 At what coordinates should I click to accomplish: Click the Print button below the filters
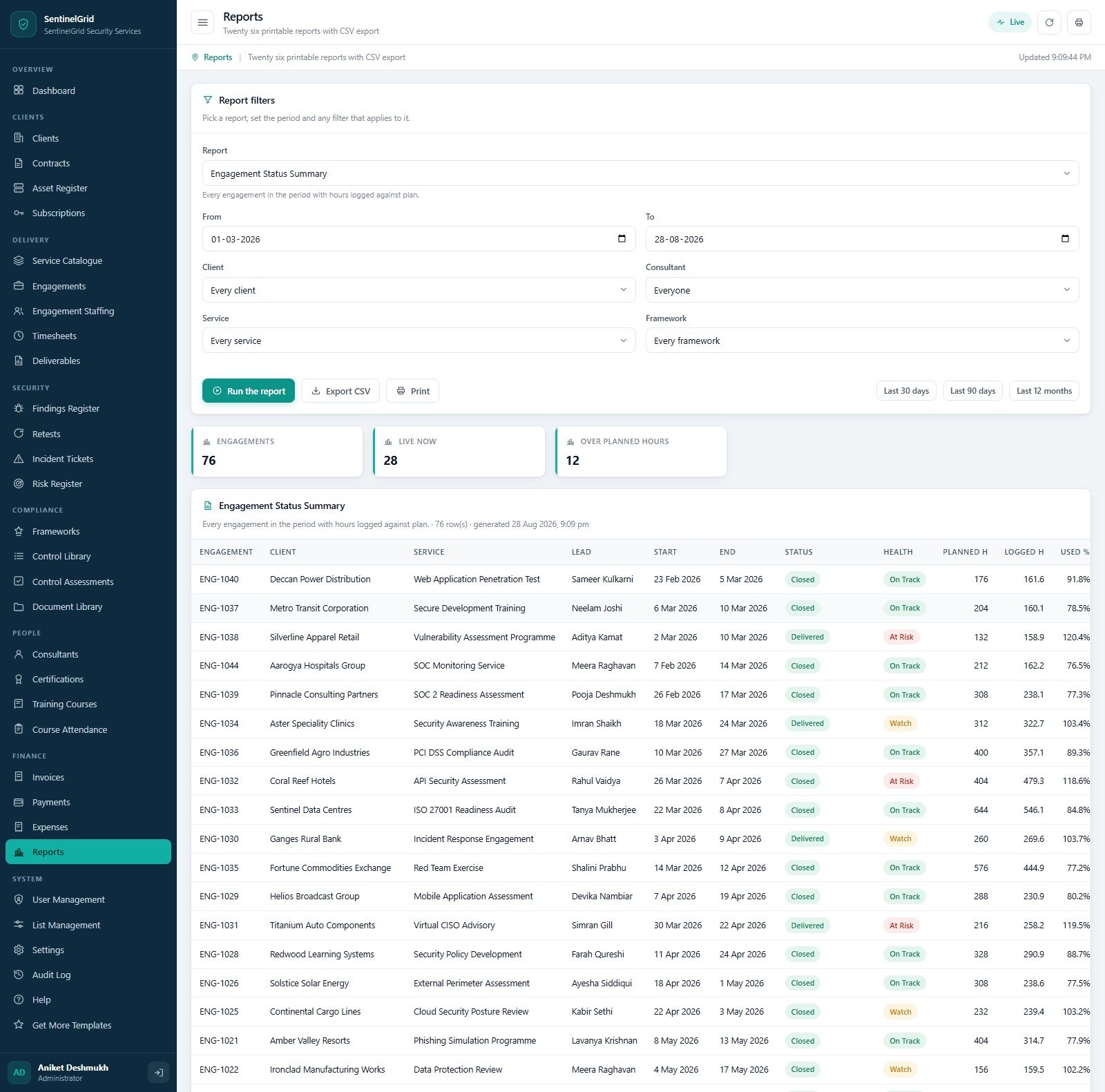412,391
